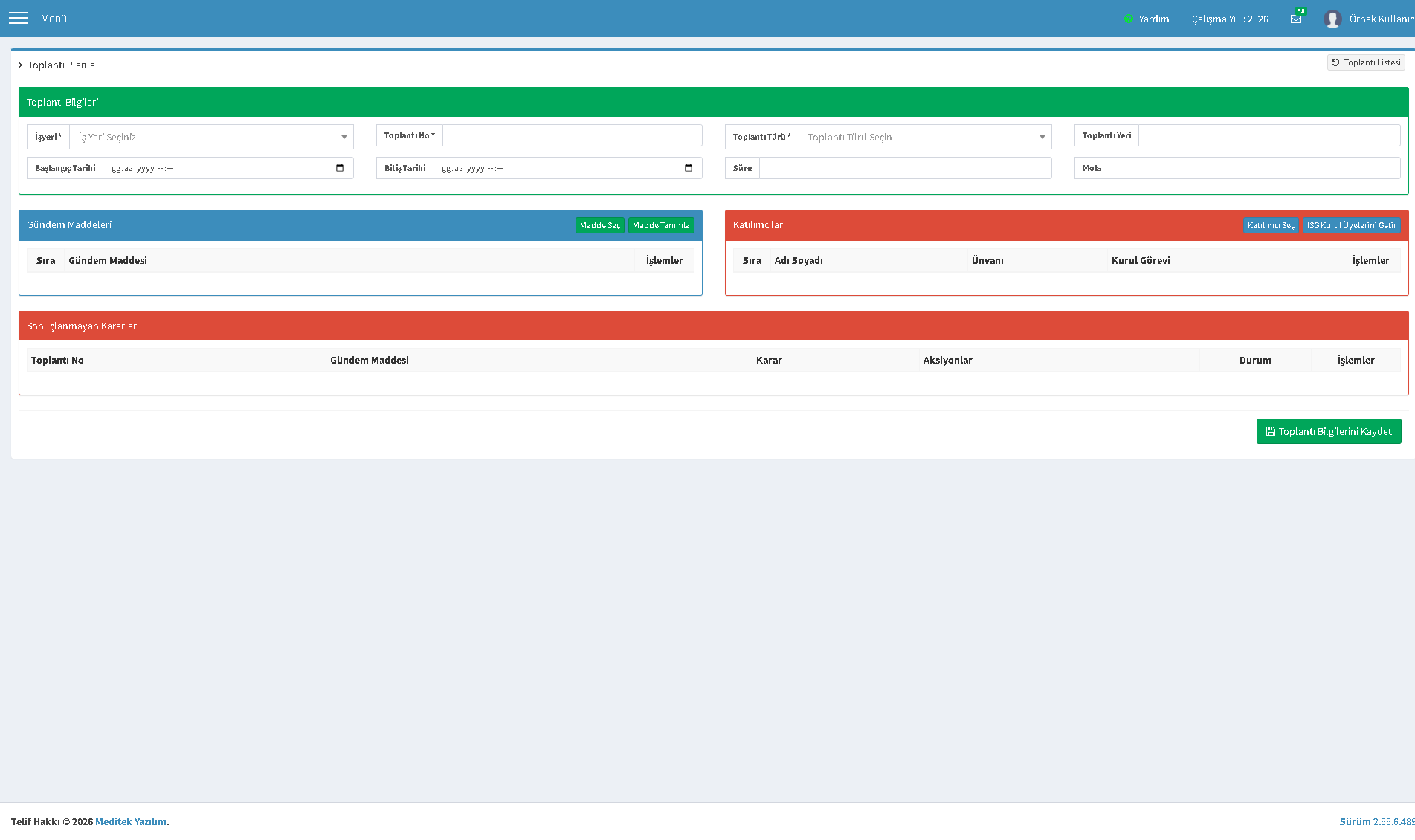Click the Madde Tanımla button
Viewport: 1415px width, 840px height.
(x=661, y=225)
